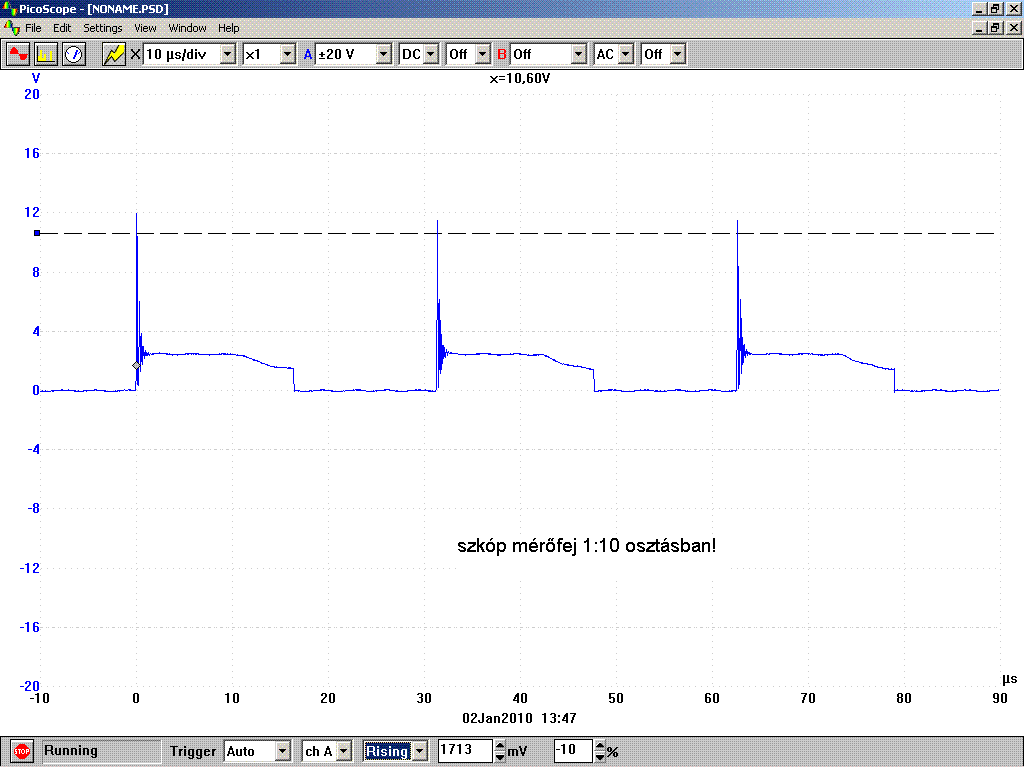The height and width of the screenshot is (768, 1024).
Task: Expand channel B Off range dropdown
Action: (x=579, y=54)
